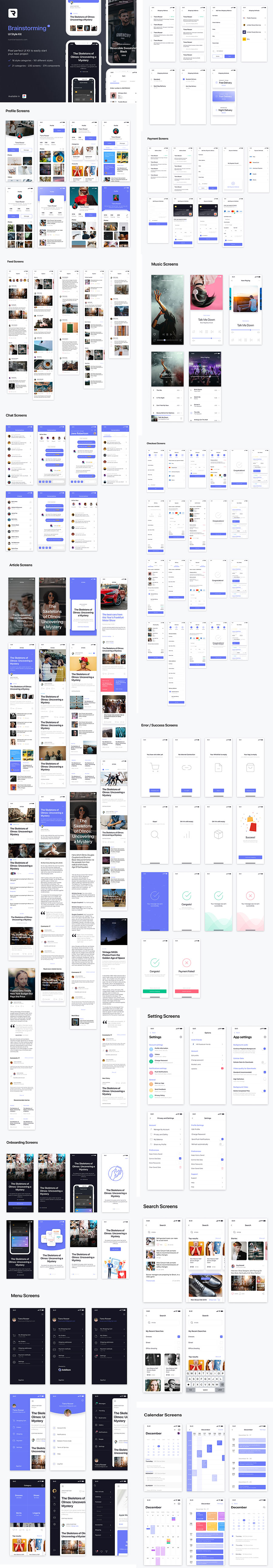This screenshot has width=273, height=1568.
Task: Tap back chevron on Privacy and Settings screen
Action: point(151,1118)
